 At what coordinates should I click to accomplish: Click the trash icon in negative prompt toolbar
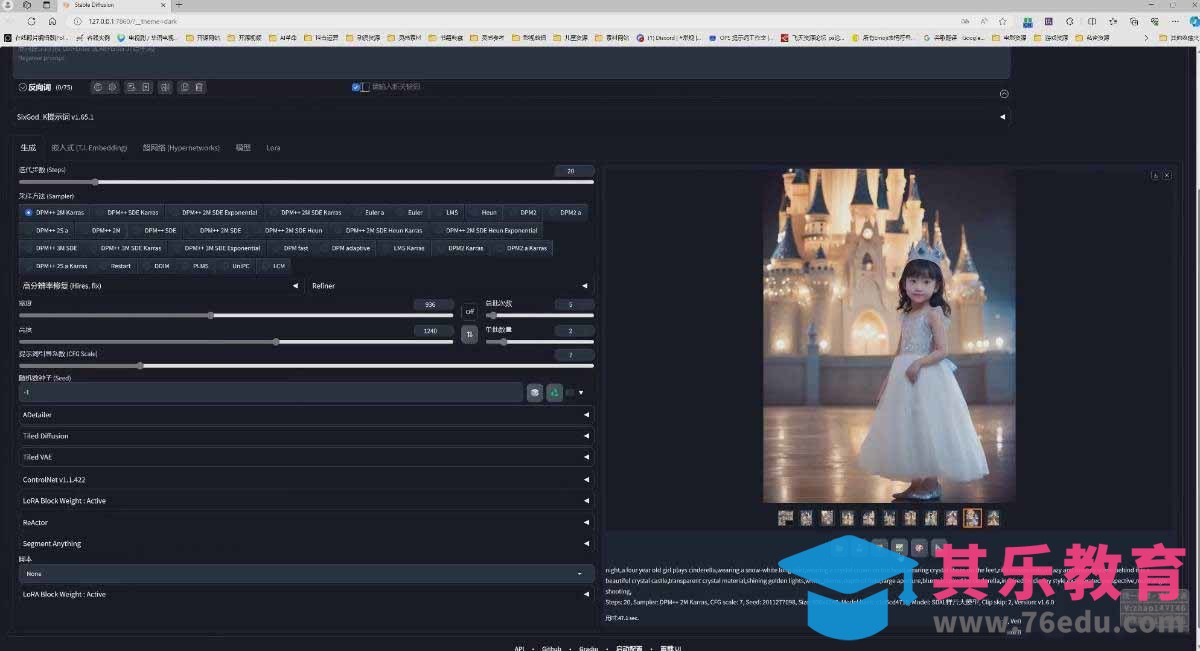tap(199, 87)
